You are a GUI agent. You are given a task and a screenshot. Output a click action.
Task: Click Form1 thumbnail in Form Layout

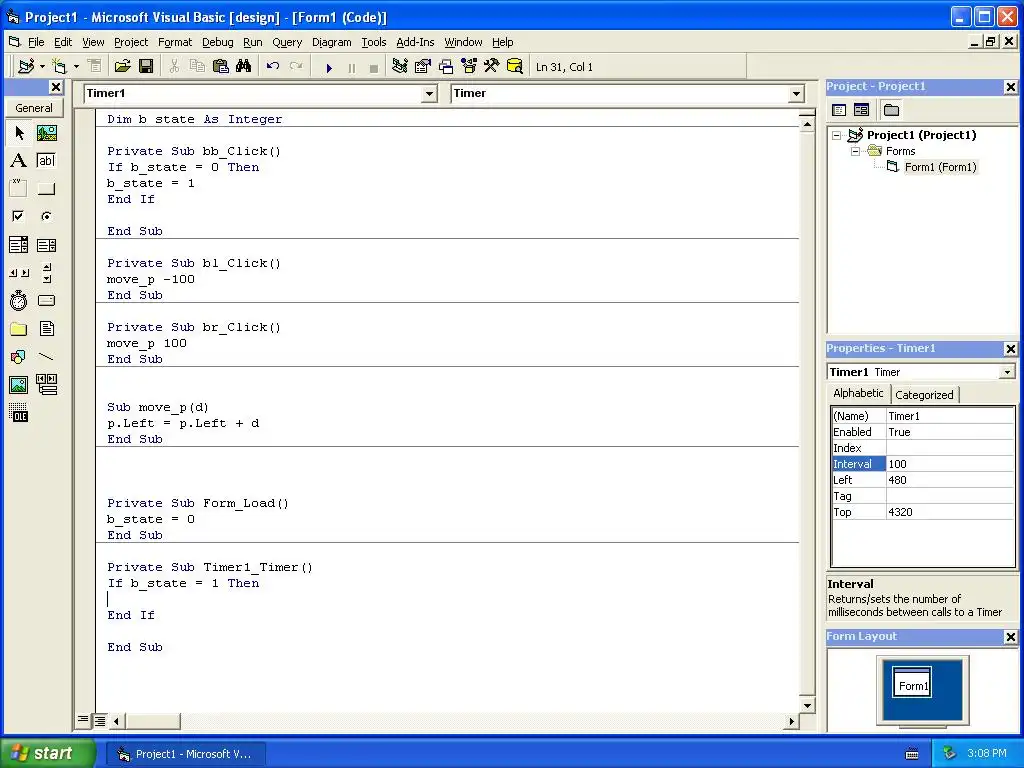pyautogui.click(x=912, y=683)
